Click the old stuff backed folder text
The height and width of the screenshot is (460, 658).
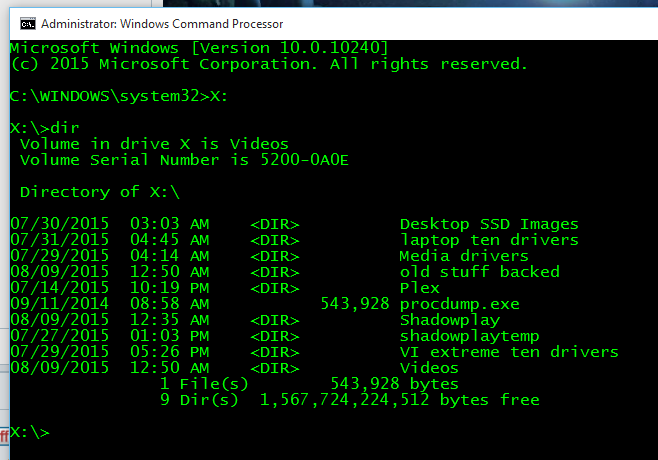point(479,272)
